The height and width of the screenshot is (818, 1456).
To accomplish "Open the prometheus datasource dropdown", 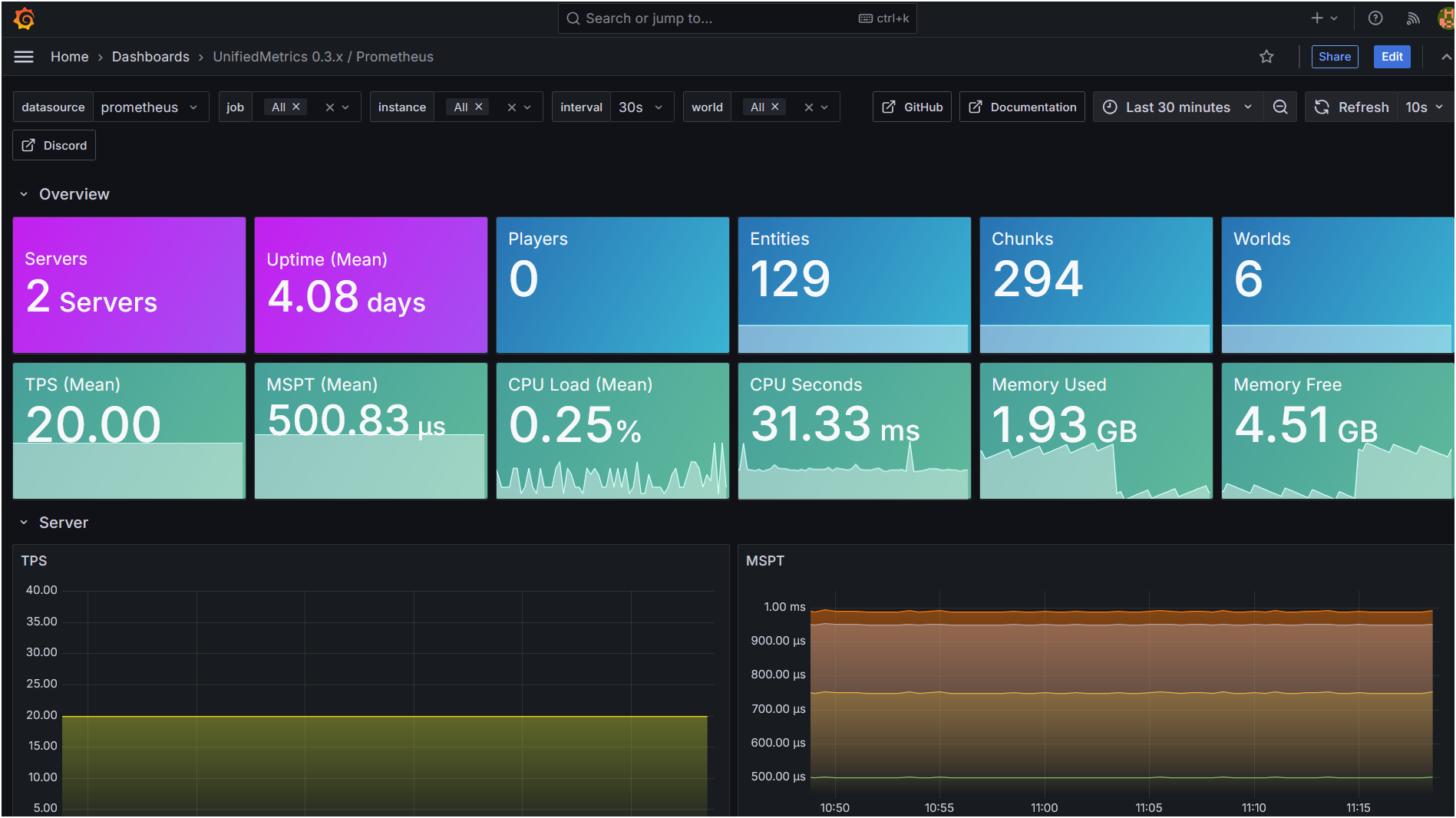I will pos(148,107).
